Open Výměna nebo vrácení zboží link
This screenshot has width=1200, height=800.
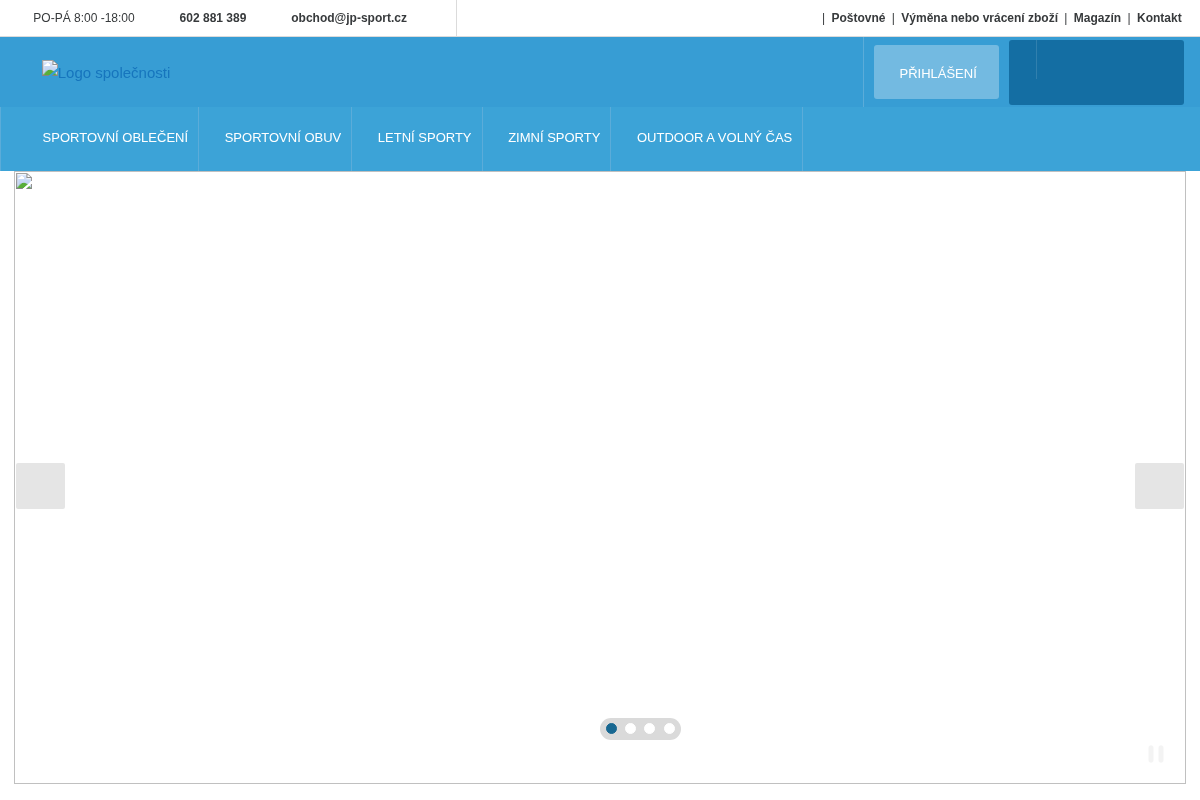(x=979, y=18)
